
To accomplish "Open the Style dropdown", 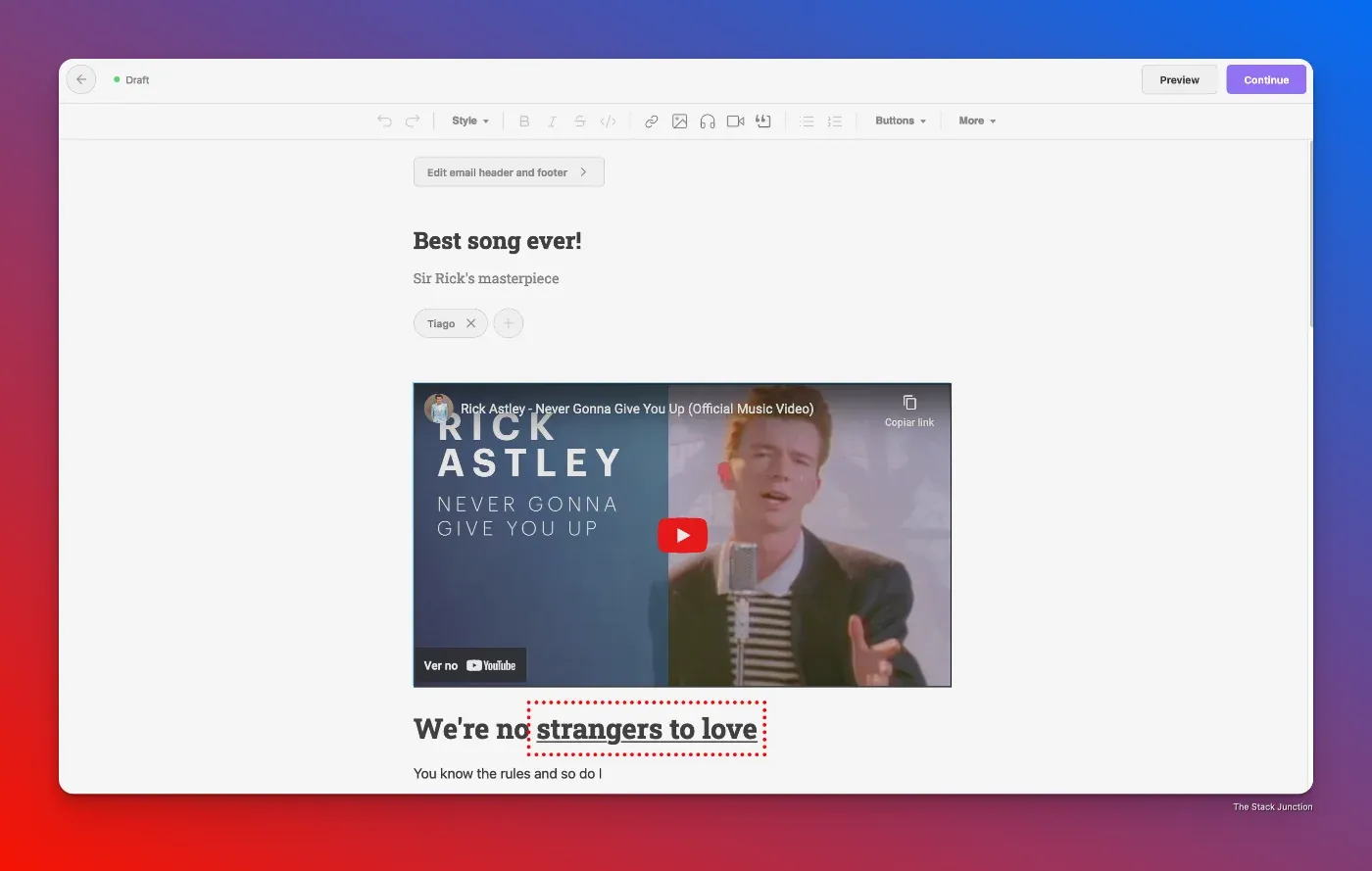I will tap(470, 121).
